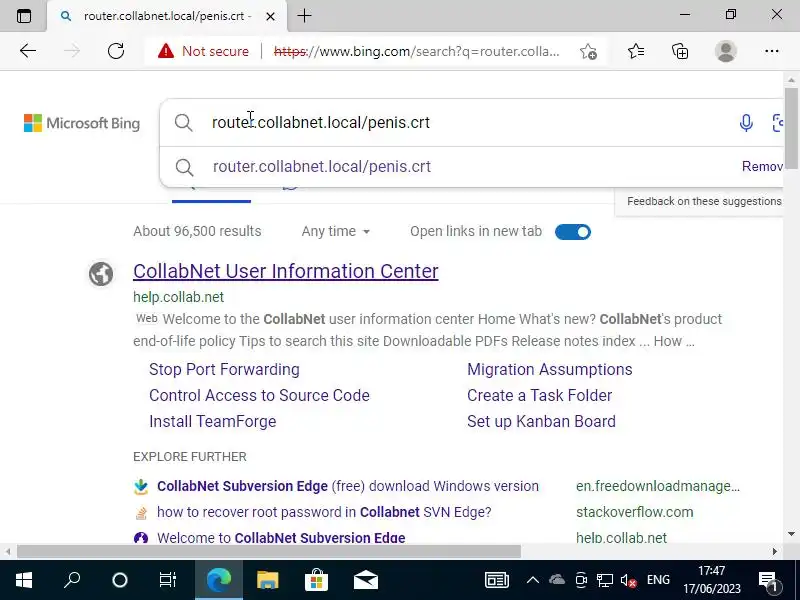Click the search magnifier in Bing box
Image resolution: width=800 pixels, height=600 pixels.
pos(183,122)
